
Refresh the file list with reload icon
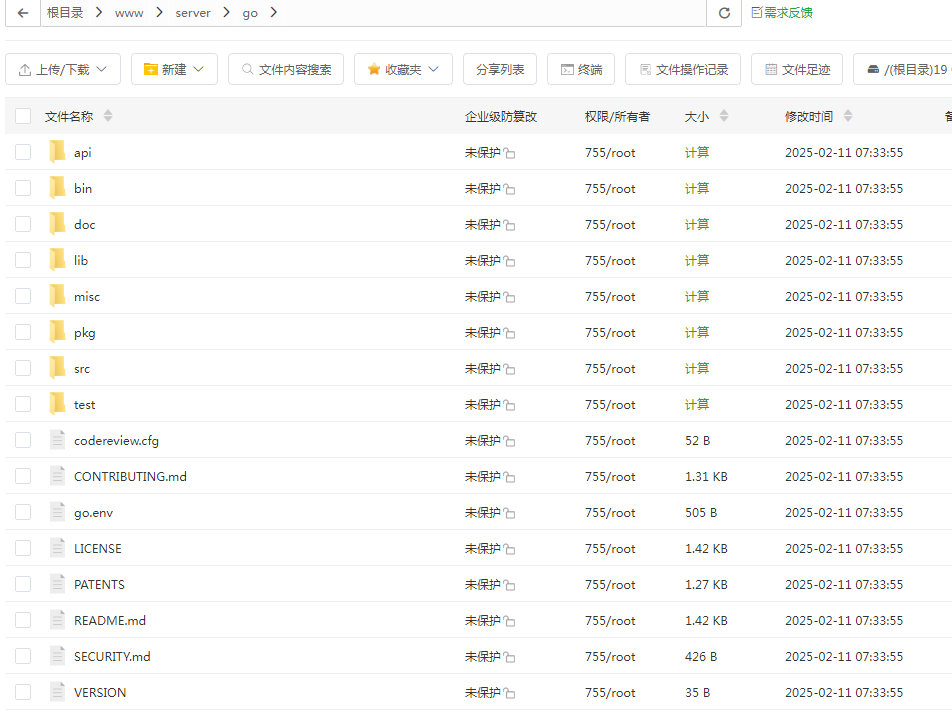click(x=724, y=13)
